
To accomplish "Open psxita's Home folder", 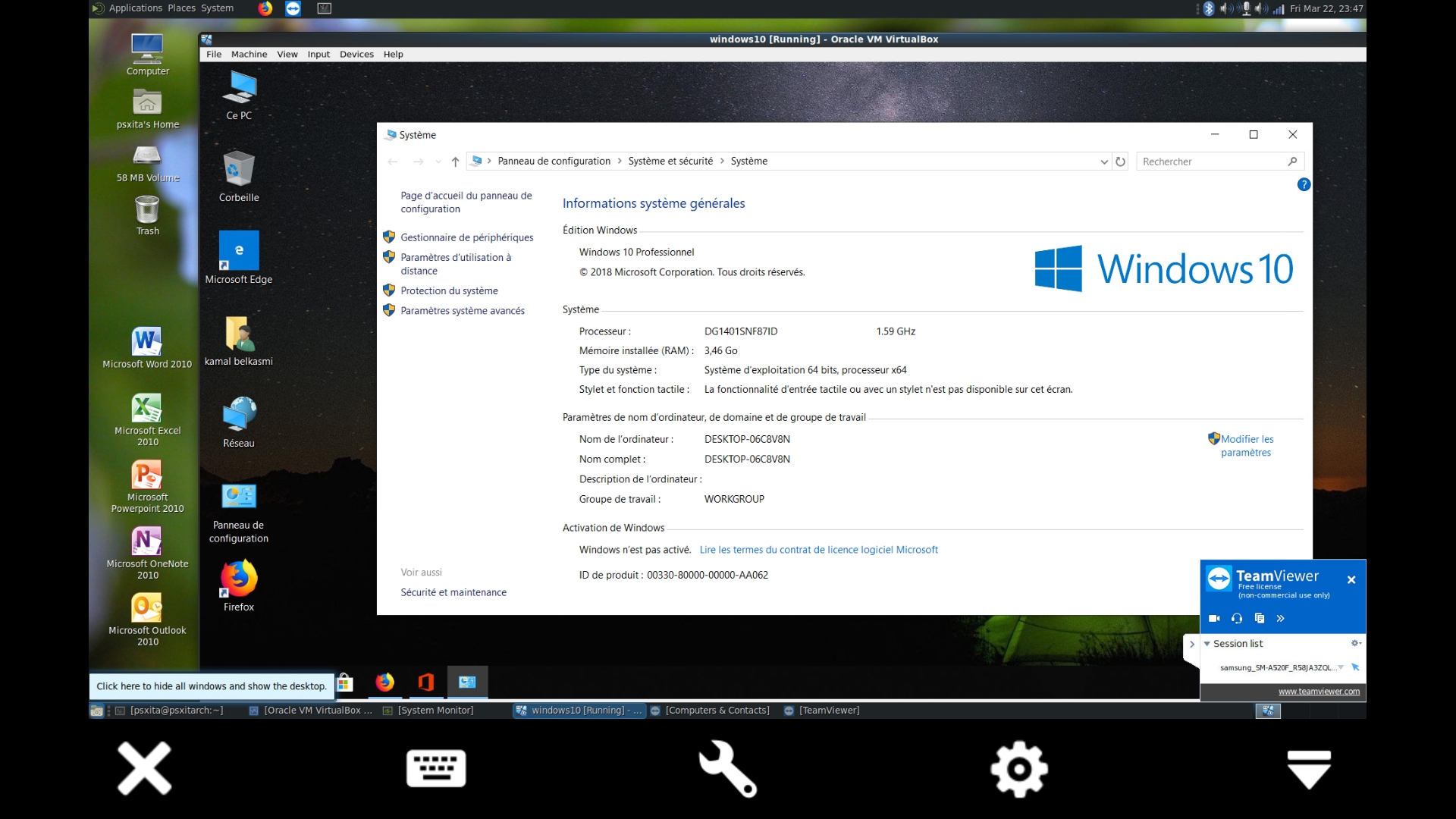I will pos(147,108).
